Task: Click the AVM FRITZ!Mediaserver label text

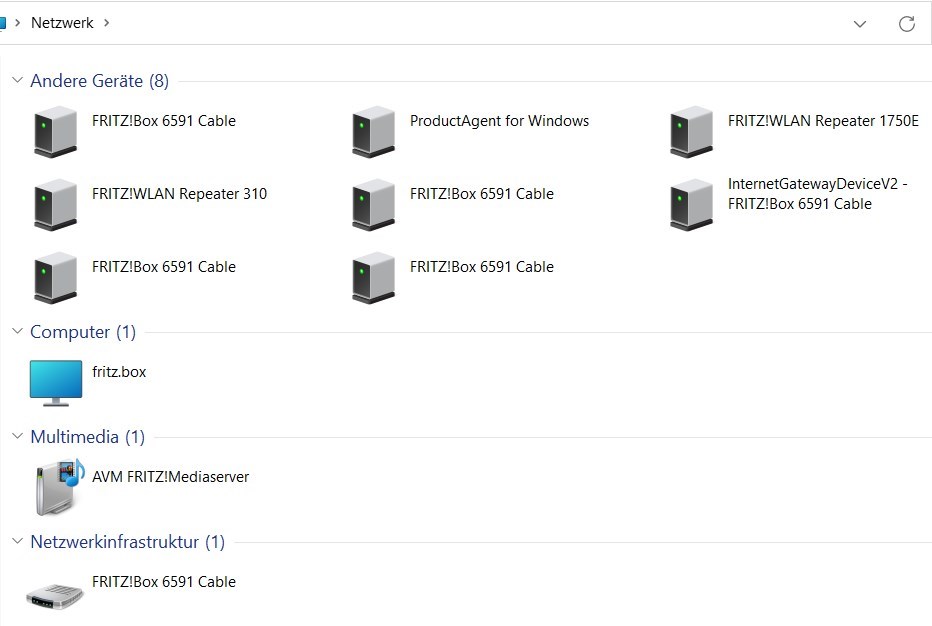Action: click(170, 477)
